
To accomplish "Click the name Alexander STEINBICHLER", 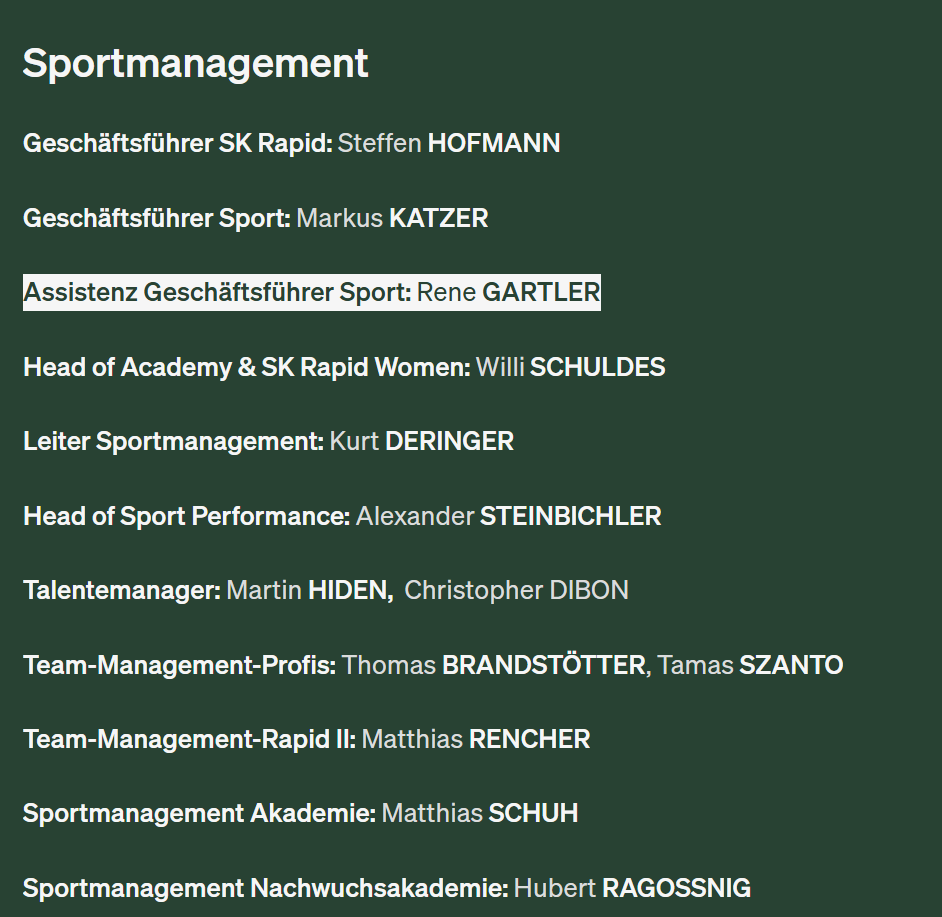I will pyautogui.click(x=508, y=516).
